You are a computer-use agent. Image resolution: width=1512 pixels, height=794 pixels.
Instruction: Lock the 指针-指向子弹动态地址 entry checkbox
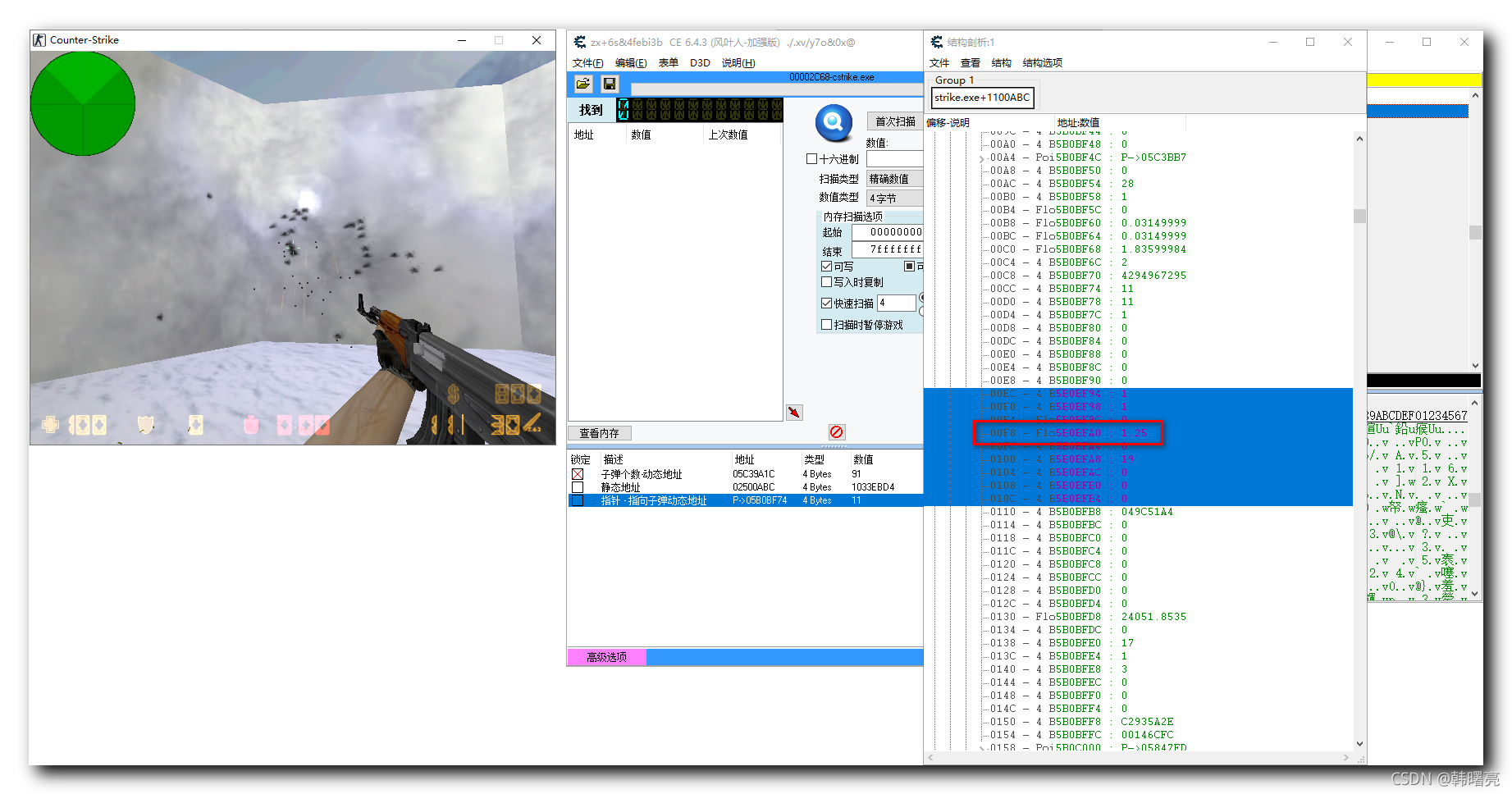(578, 500)
